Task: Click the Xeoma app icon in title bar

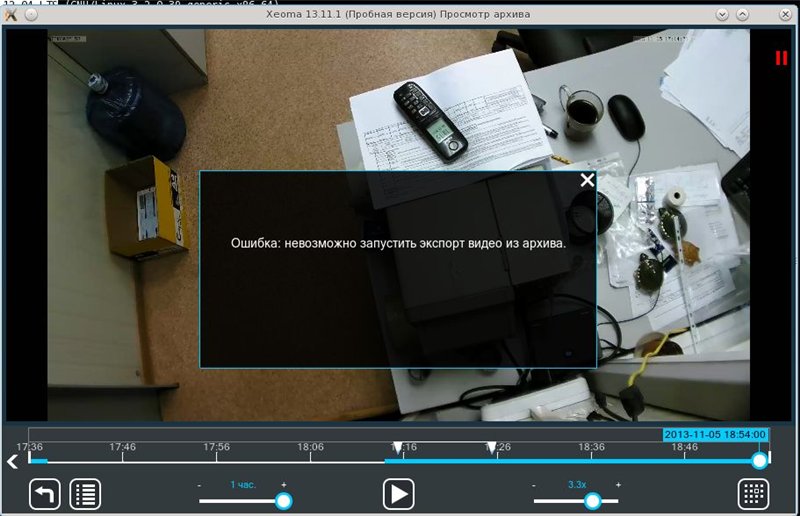Action: 10,15
